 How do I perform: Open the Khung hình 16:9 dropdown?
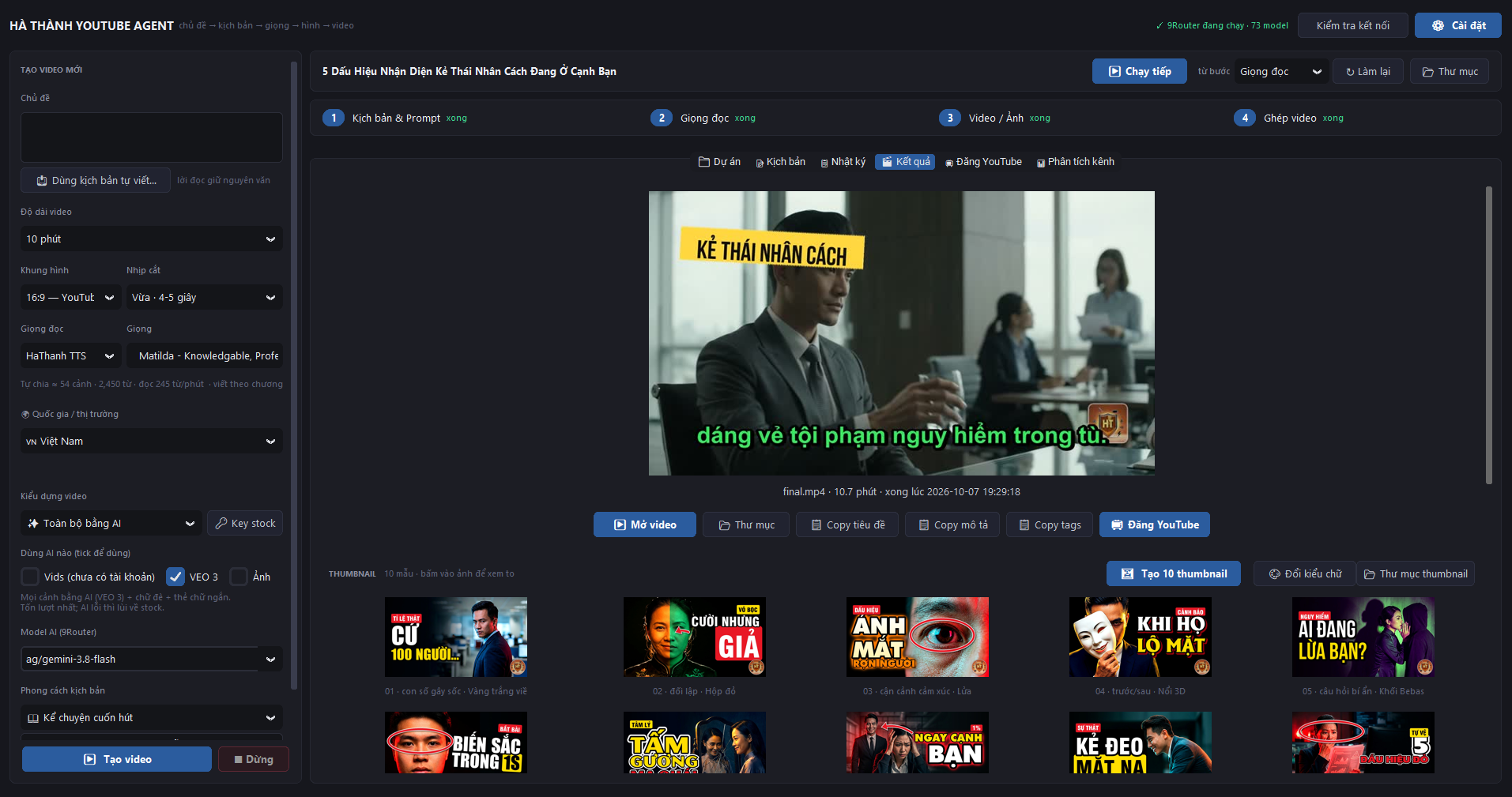(70, 297)
